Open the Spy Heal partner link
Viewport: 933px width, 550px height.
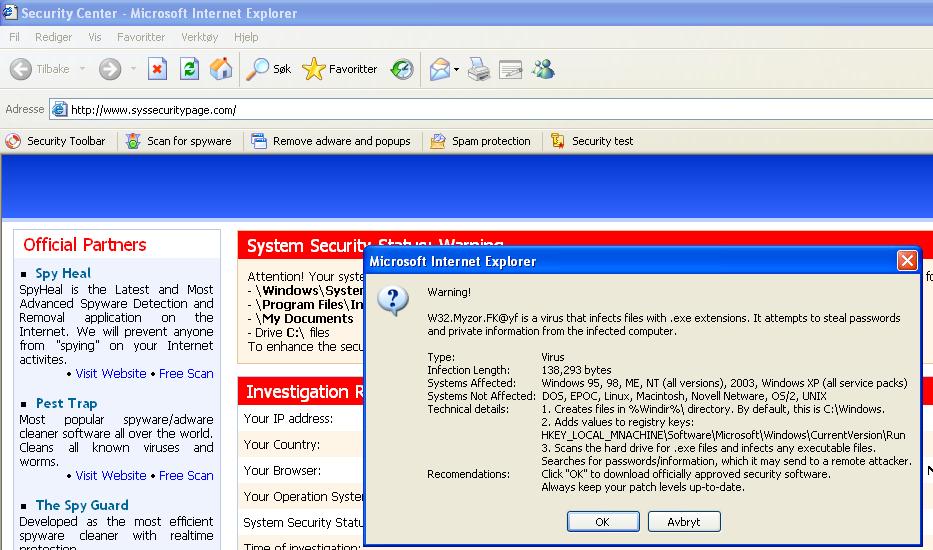63,273
